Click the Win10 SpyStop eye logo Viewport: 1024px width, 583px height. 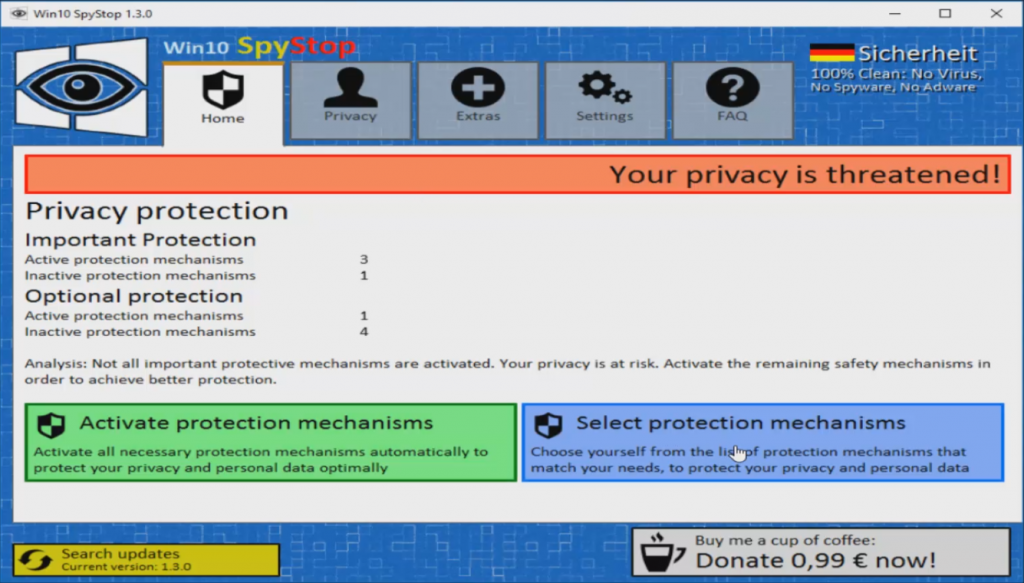tap(82, 87)
